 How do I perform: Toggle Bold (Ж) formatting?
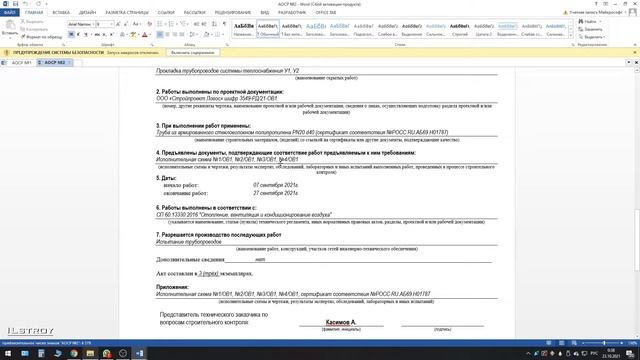(71, 35)
